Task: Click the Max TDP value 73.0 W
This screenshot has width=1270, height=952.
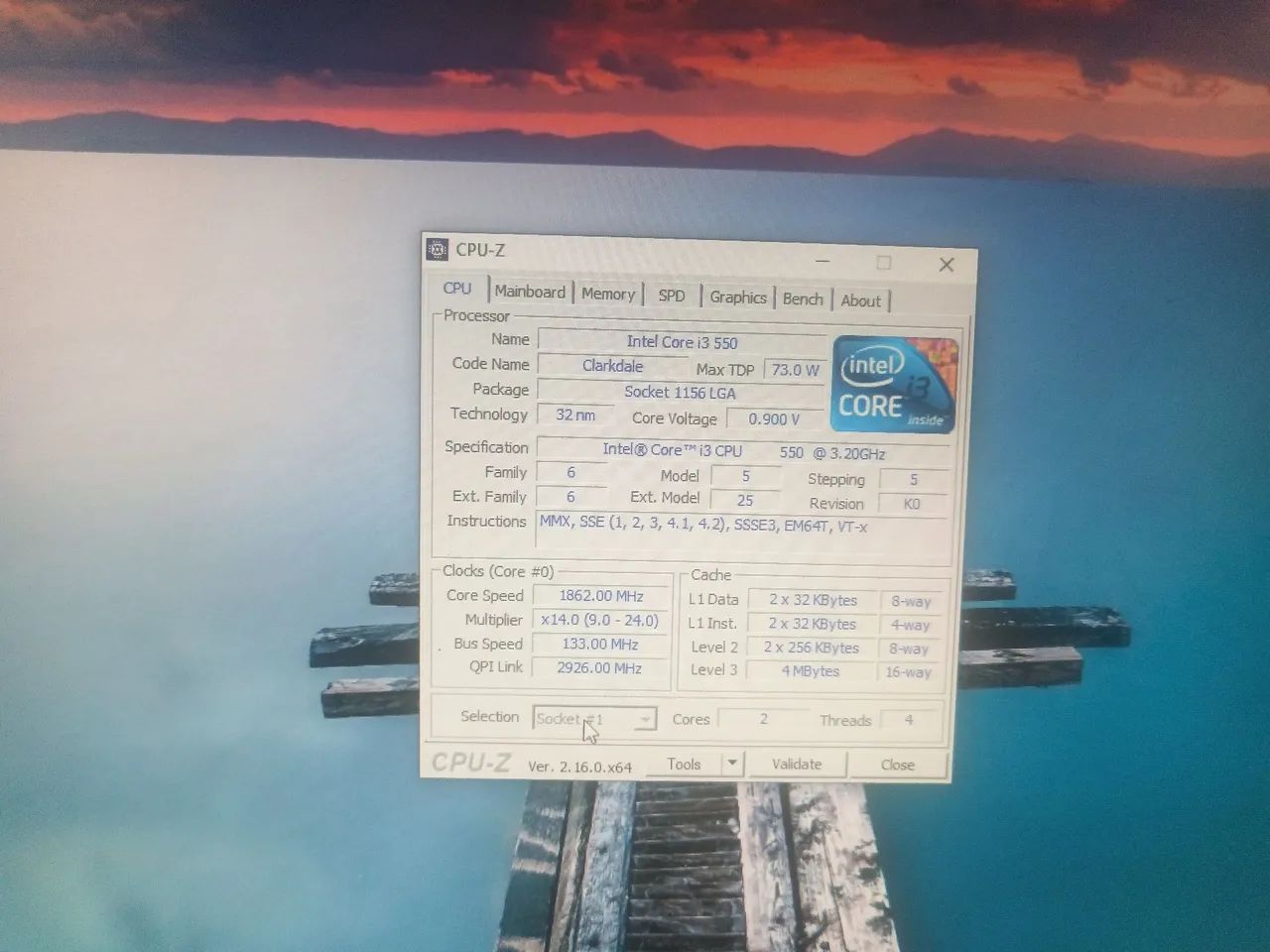Action: pos(796,370)
